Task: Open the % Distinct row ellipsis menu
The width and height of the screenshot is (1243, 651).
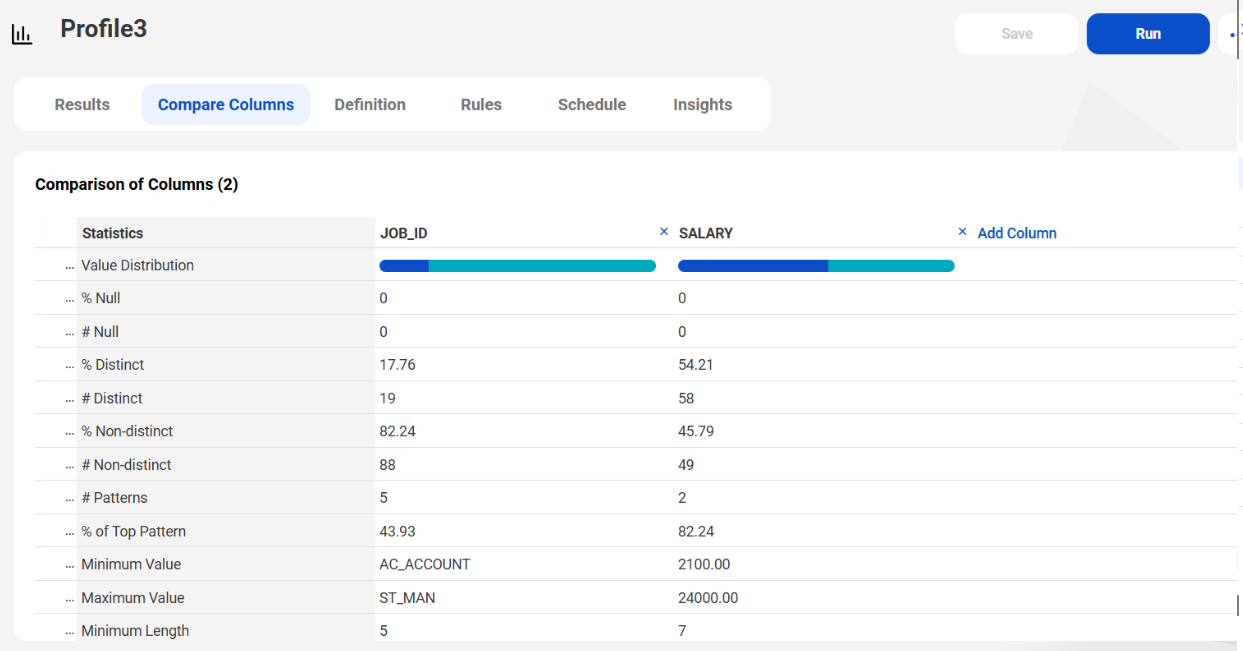Action: [70, 366]
